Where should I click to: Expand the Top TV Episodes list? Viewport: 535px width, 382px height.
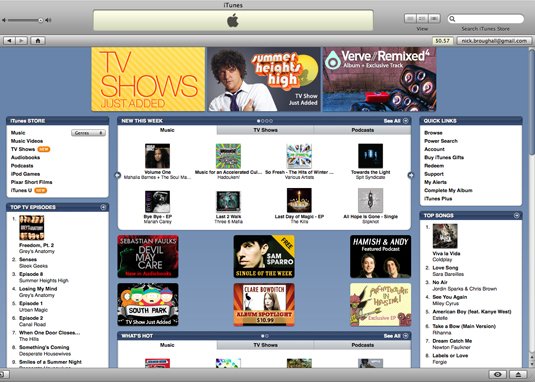pyautogui.click(x=103, y=207)
